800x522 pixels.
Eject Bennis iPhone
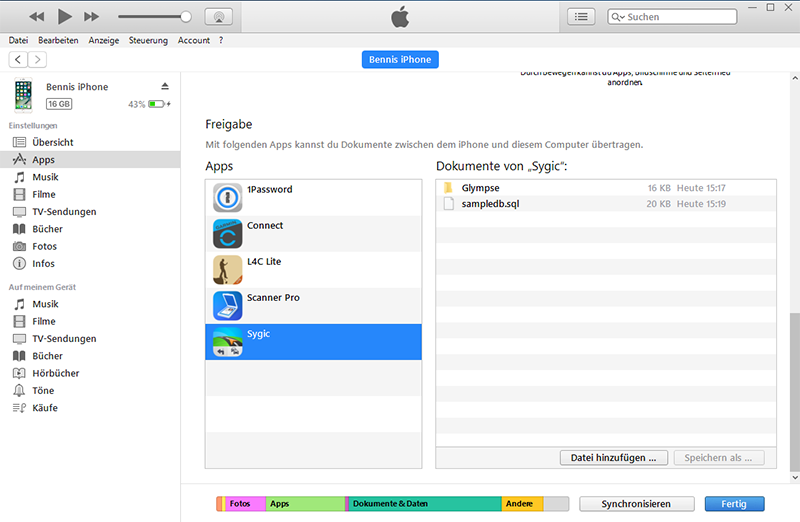(x=165, y=87)
